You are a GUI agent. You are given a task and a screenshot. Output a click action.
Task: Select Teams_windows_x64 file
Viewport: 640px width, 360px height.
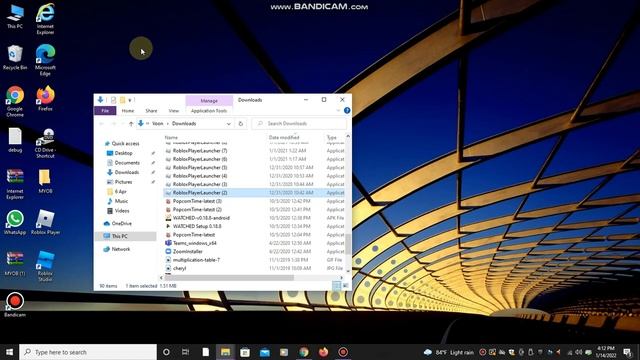pyautogui.click(x=195, y=243)
